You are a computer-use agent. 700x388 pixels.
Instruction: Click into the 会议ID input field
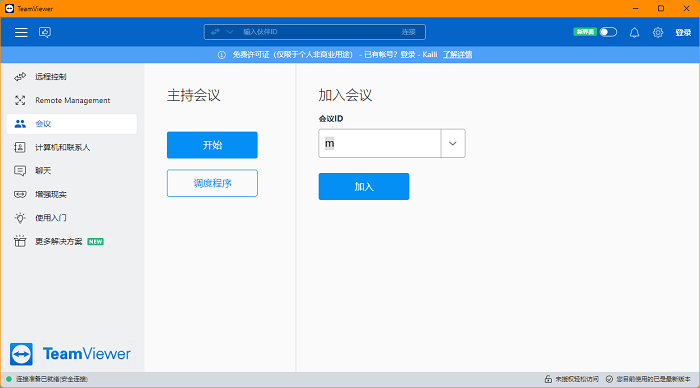click(x=379, y=143)
